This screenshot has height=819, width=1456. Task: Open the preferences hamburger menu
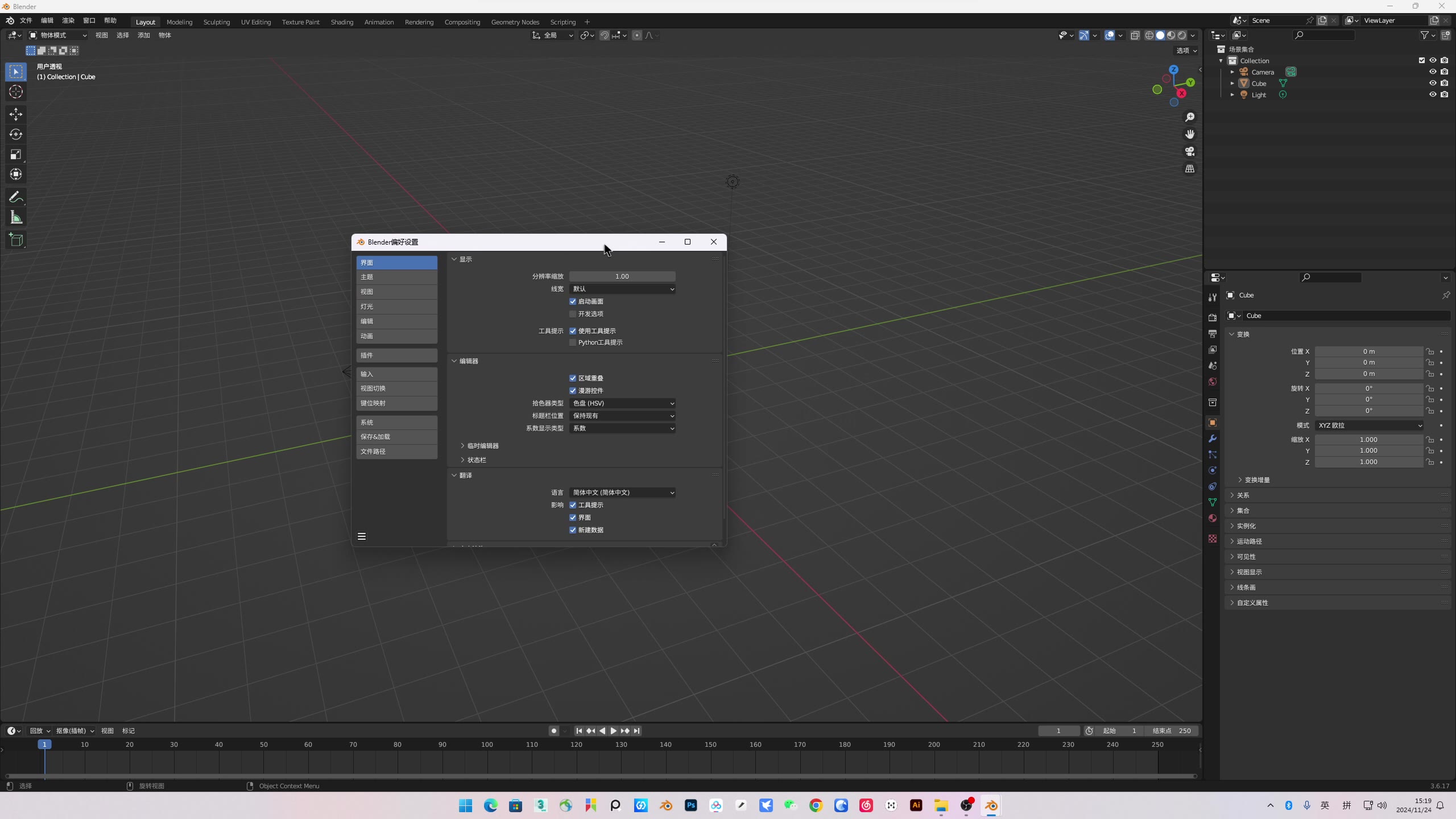click(362, 536)
